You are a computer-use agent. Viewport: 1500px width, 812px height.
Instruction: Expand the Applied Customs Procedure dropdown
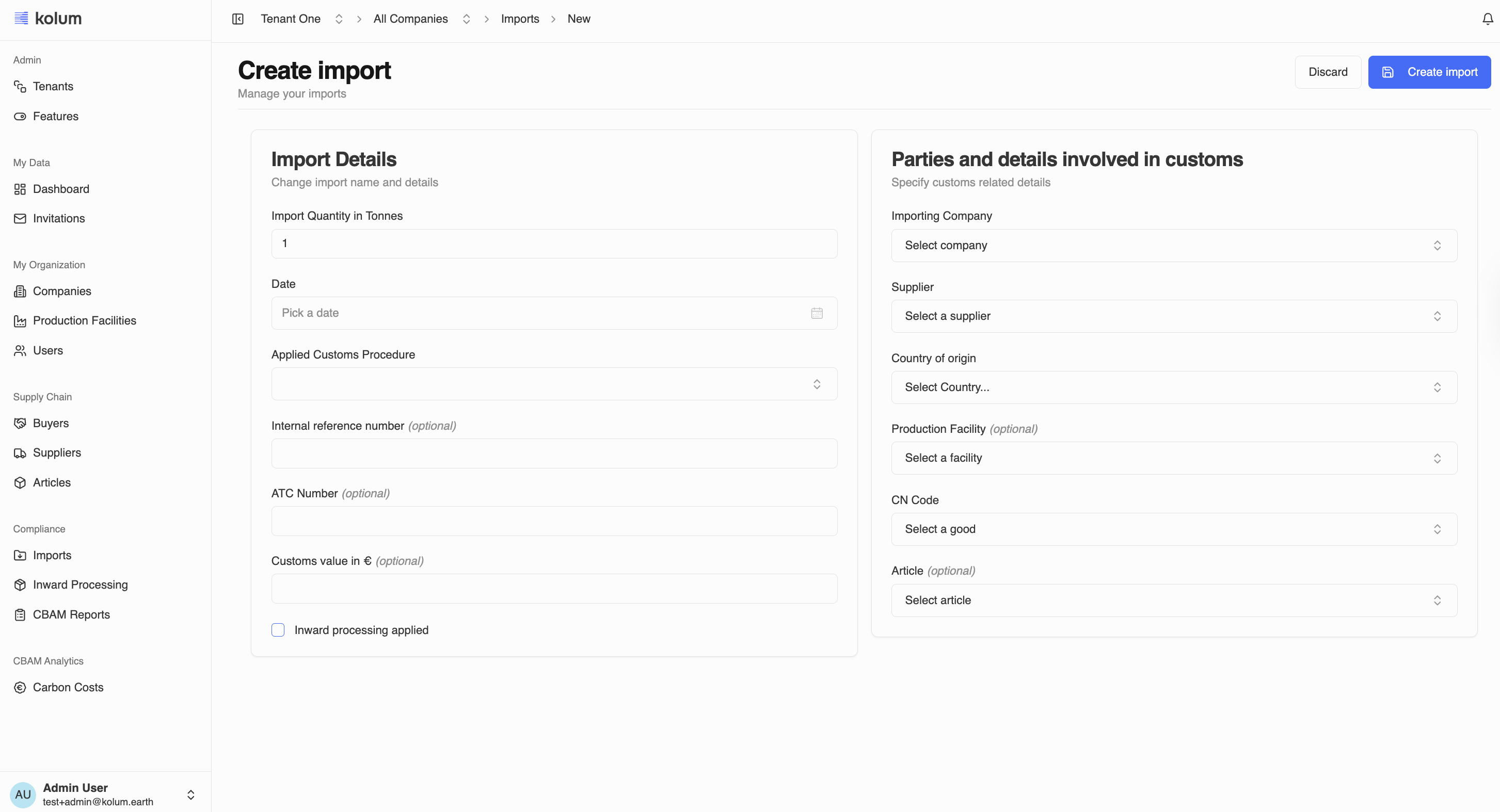coord(554,384)
